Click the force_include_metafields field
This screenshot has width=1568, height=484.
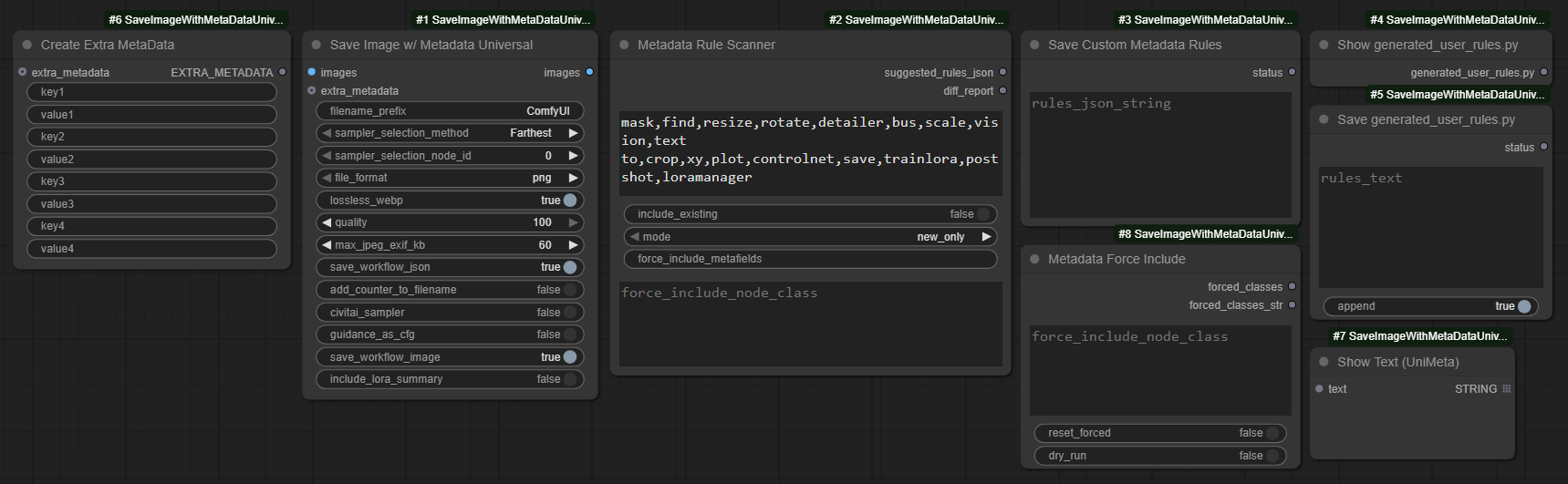pyautogui.click(x=810, y=259)
